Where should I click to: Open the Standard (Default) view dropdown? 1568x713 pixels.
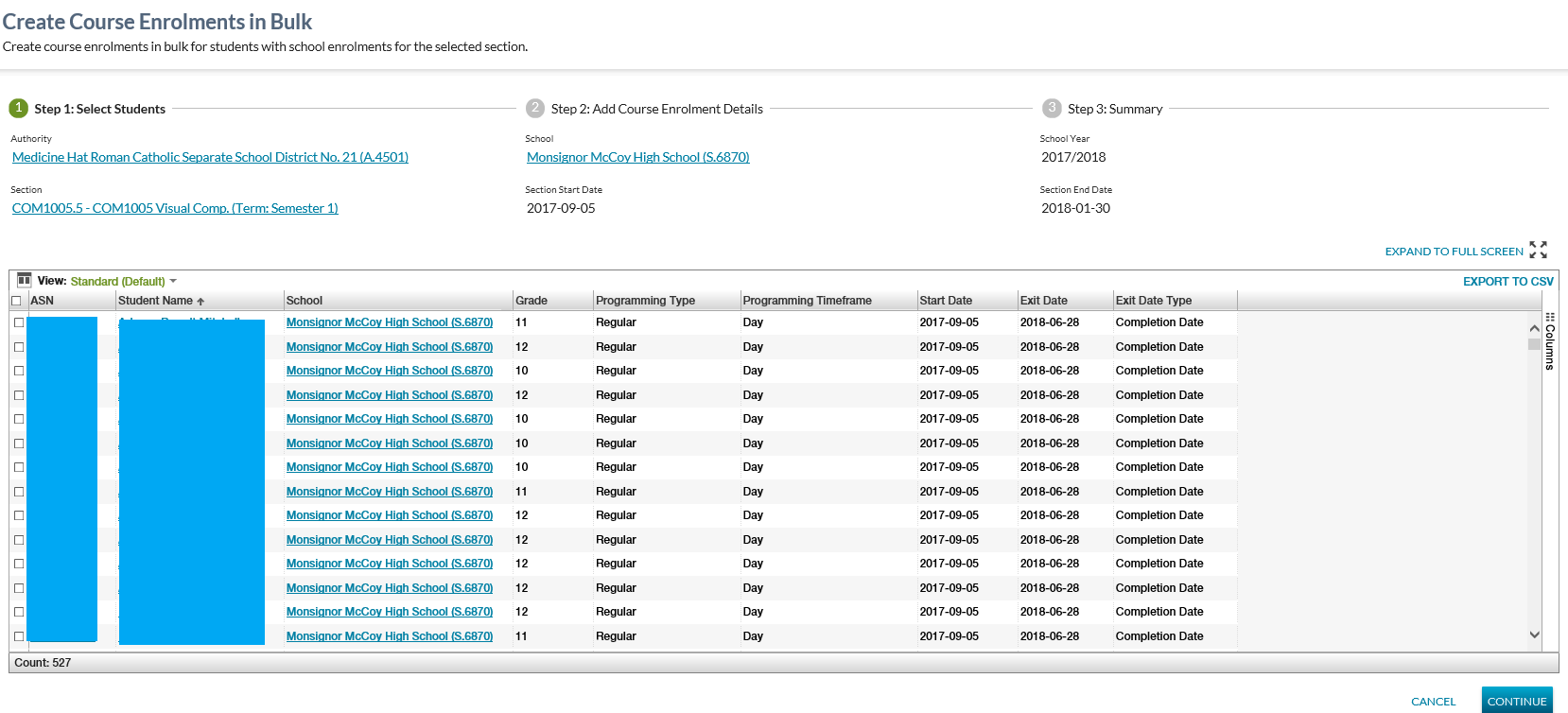(x=123, y=281)
